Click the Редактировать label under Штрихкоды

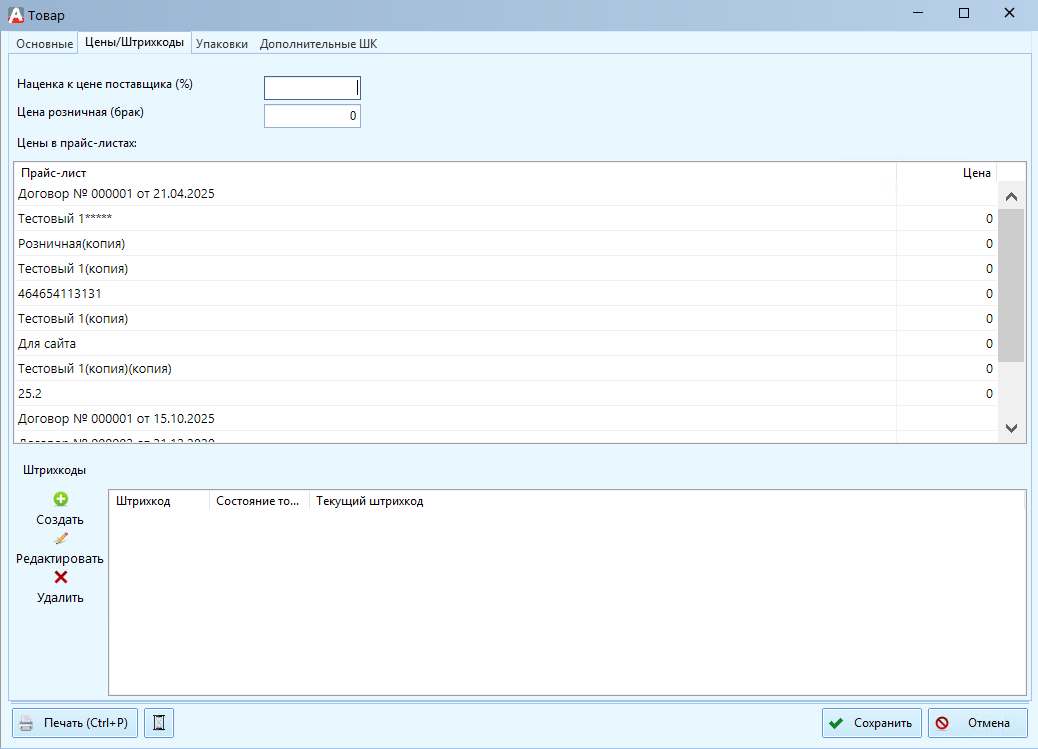coord(60,559)
